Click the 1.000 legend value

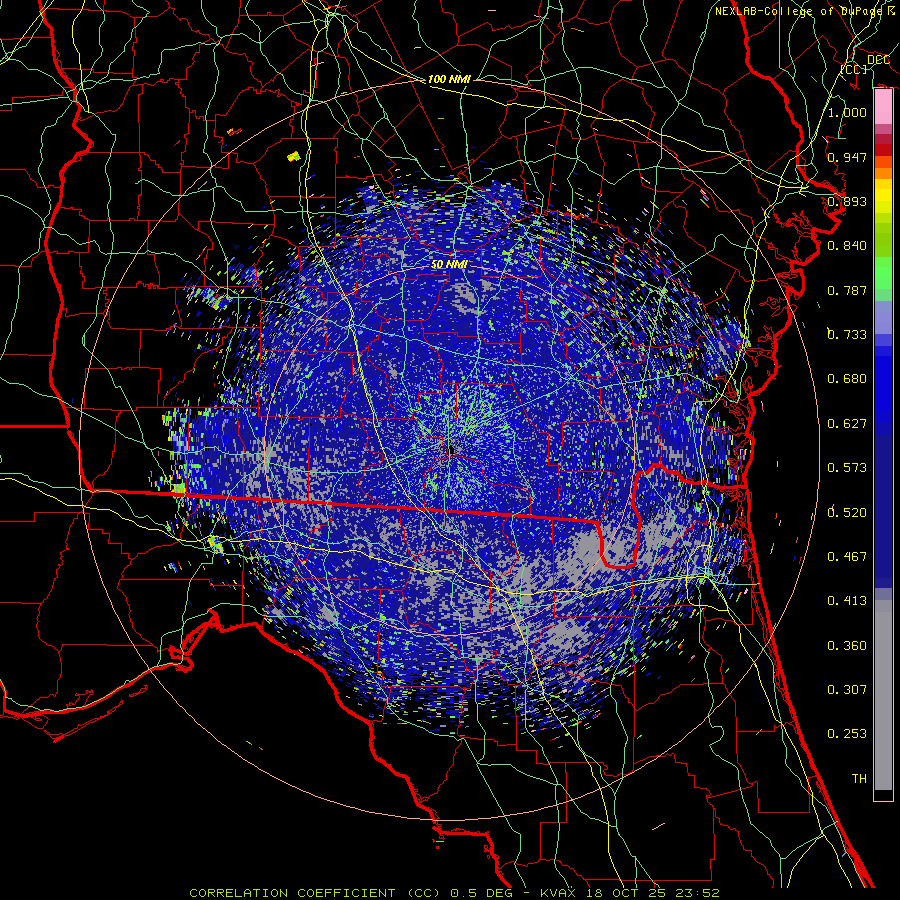pyautogui.click(x=847, y=112)
